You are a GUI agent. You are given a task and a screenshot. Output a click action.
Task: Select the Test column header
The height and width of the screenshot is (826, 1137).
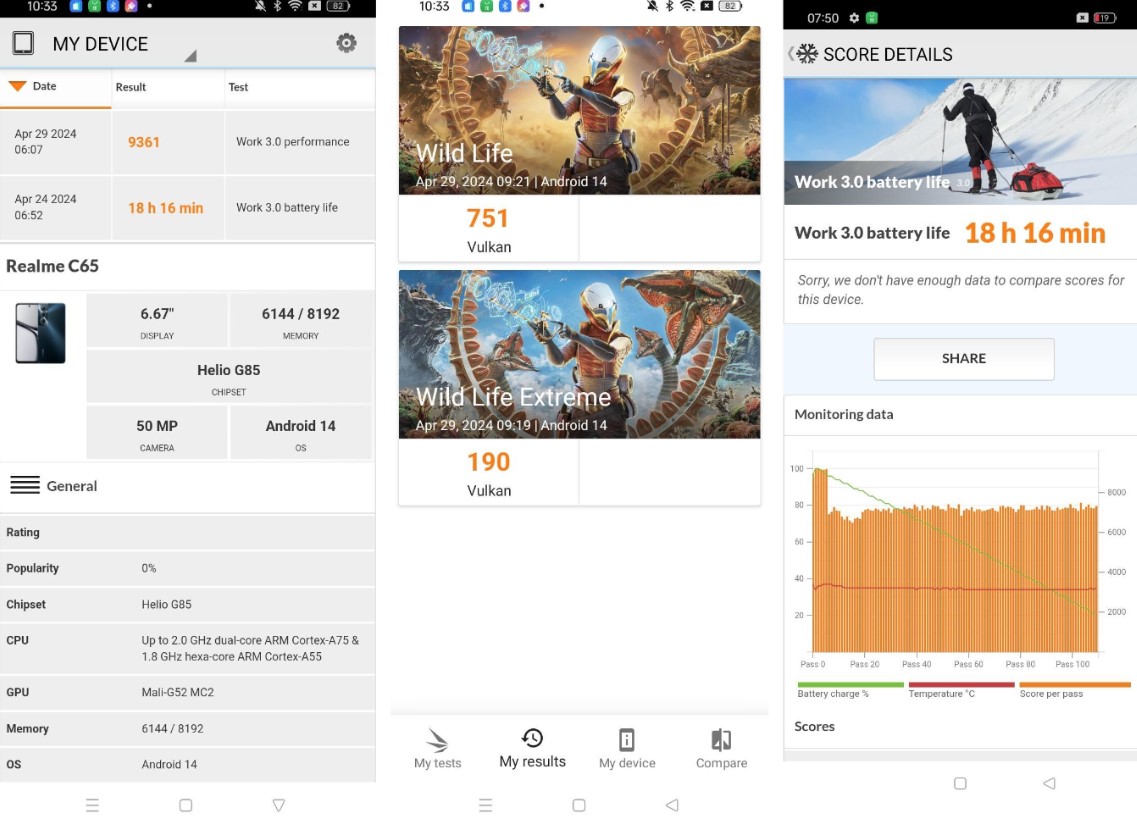click(x=238, y=87)
